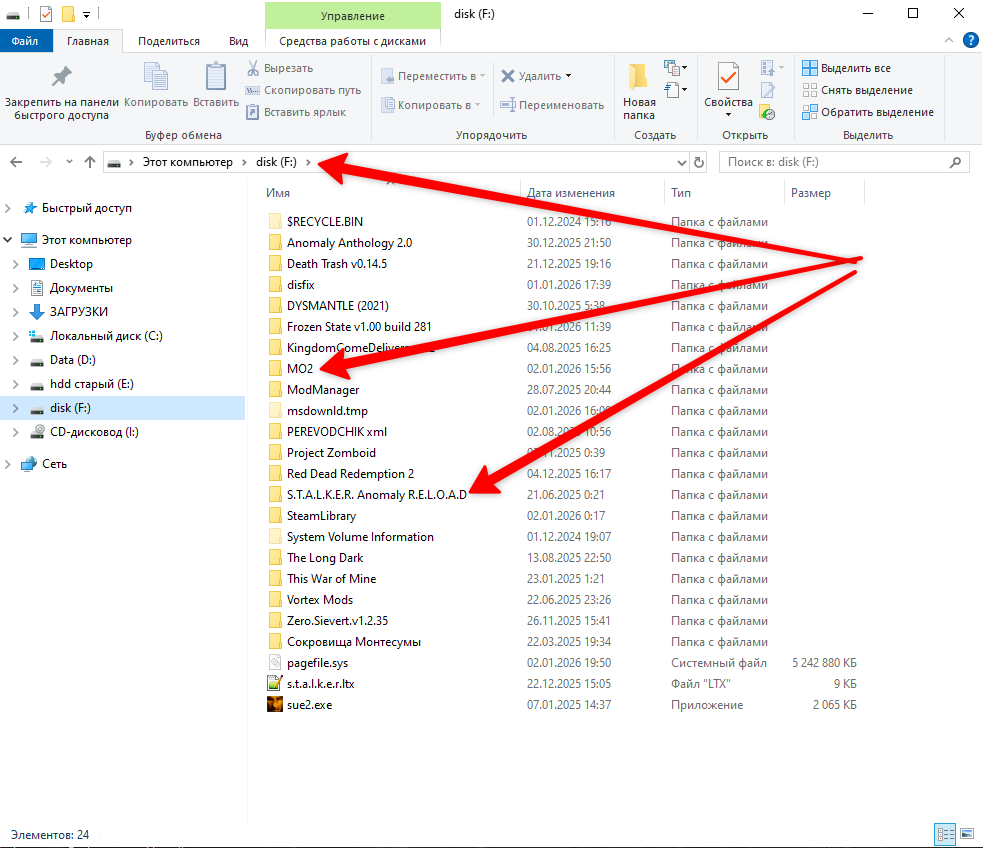Expand the Desktop tree node
The width and height of the screenshot is (983, 848).
(16, 264)
